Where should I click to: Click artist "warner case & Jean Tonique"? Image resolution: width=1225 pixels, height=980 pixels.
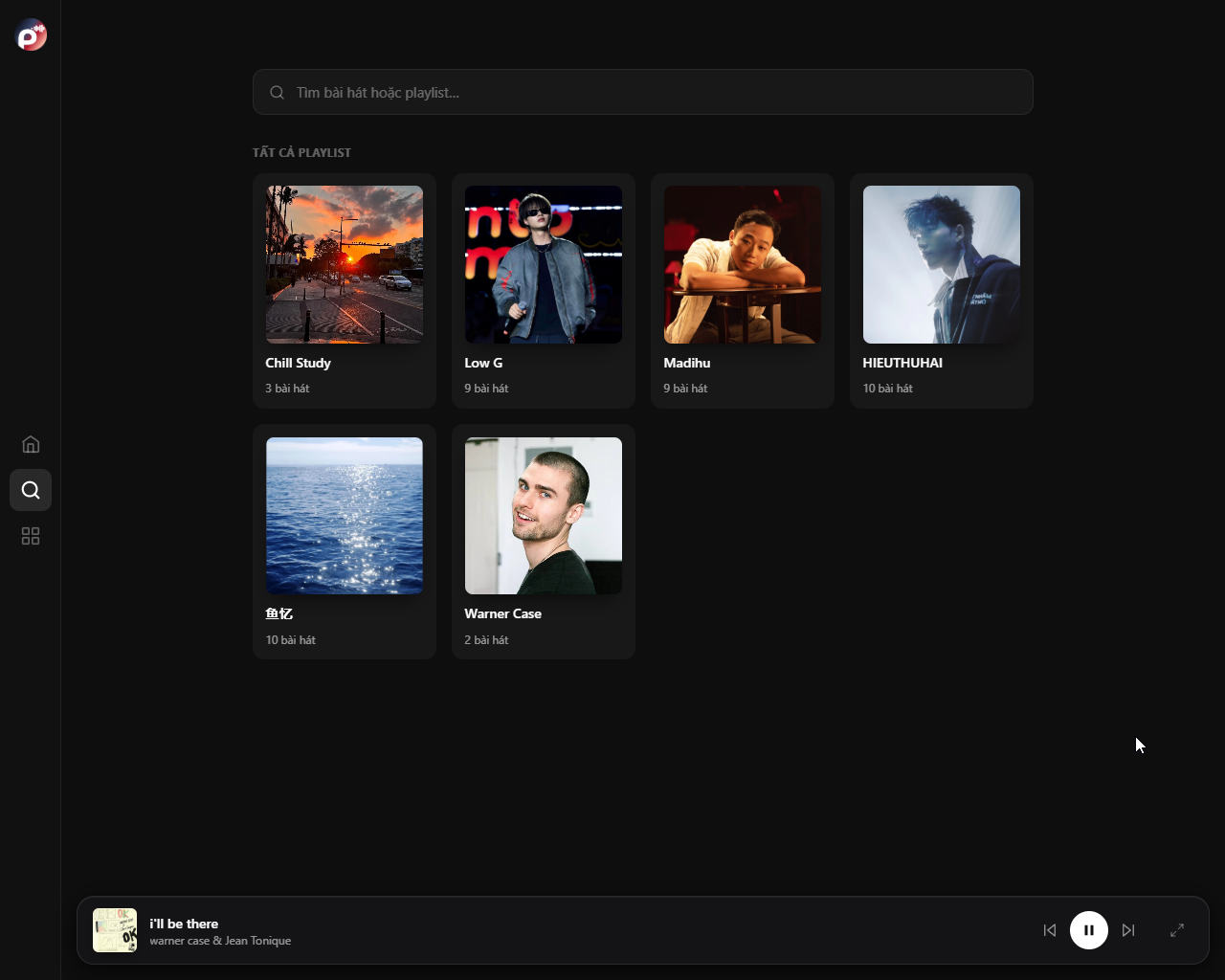[x=220, y=941]
